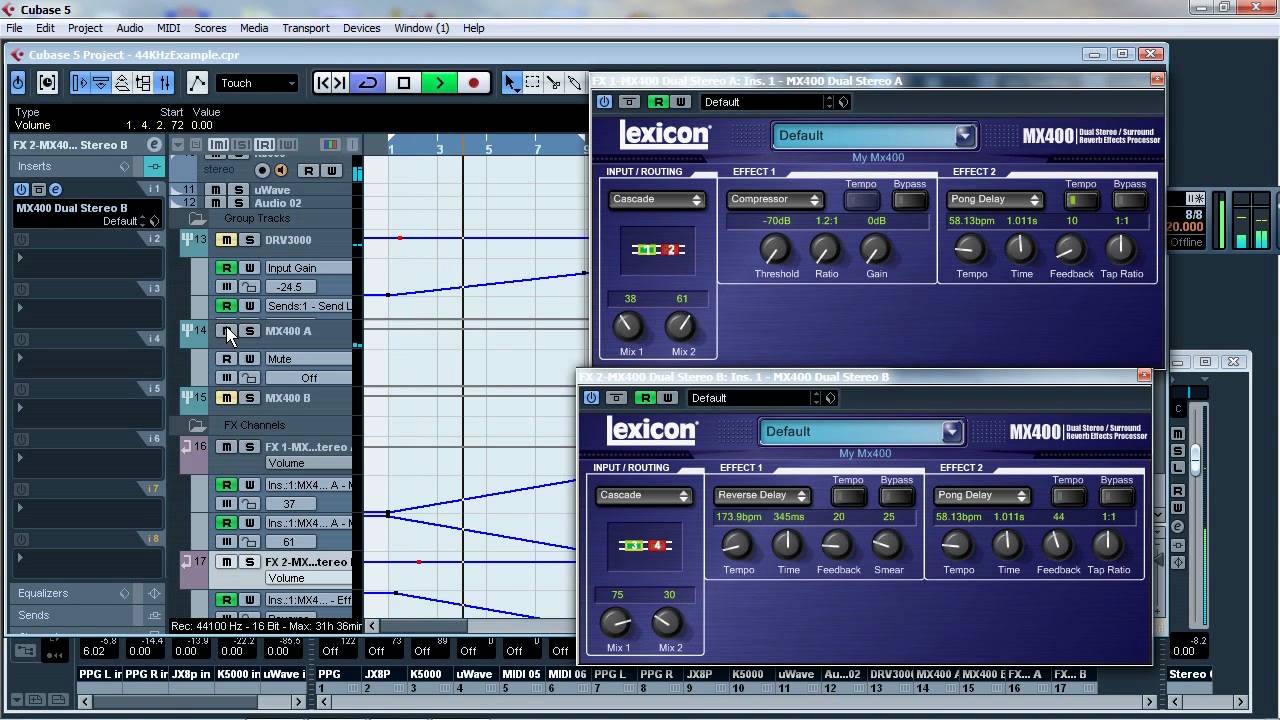1280x720 pixels.
Task: Open the Window (1) menu
Action: (x=421, y=28)
